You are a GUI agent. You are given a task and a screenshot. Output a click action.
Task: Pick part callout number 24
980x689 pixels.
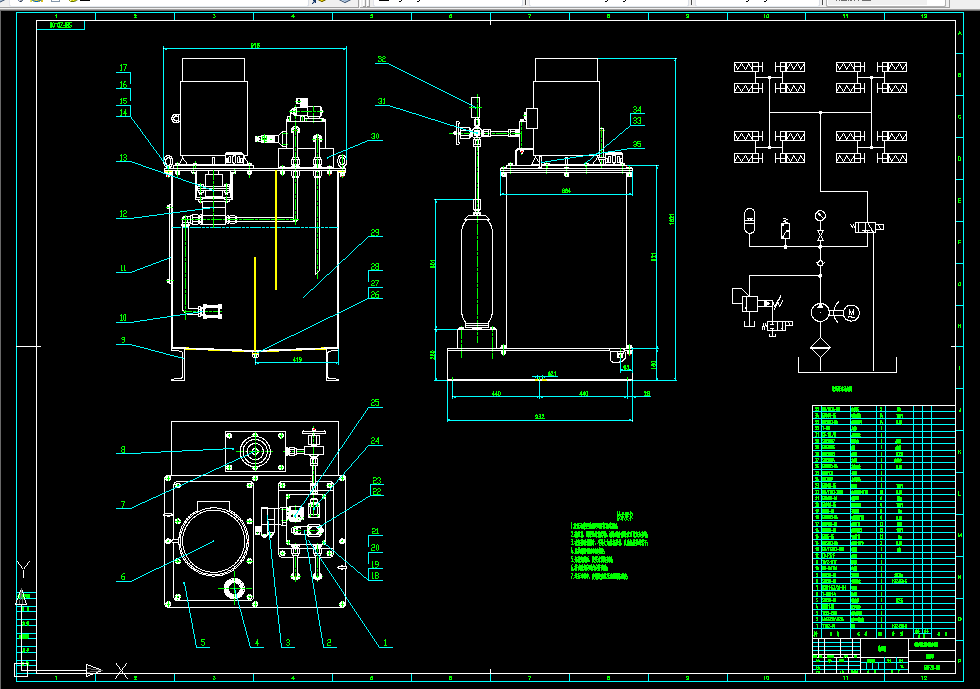375,441
